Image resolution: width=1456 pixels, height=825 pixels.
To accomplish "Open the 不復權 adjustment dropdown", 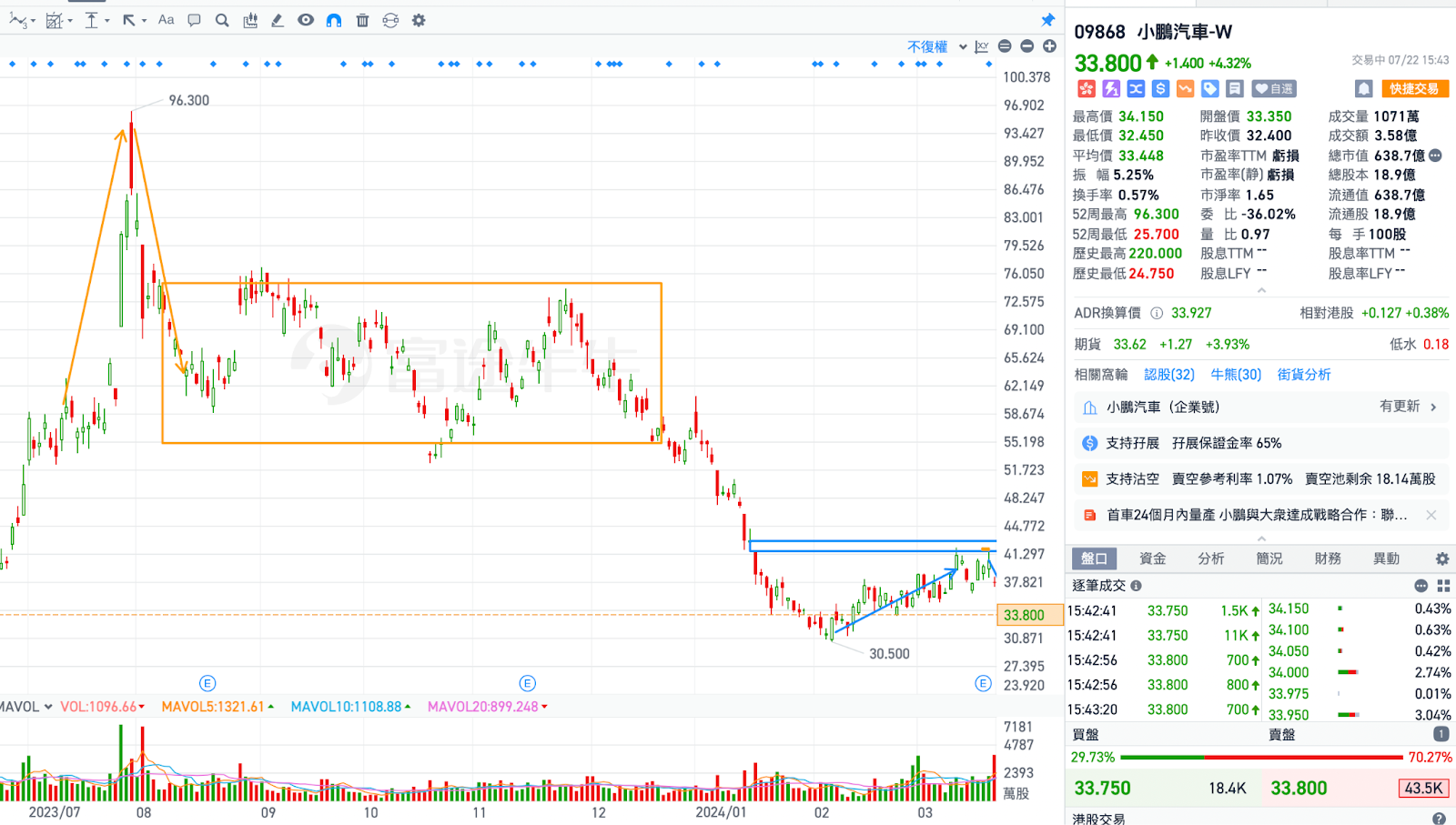I will (x=937, y=46).
